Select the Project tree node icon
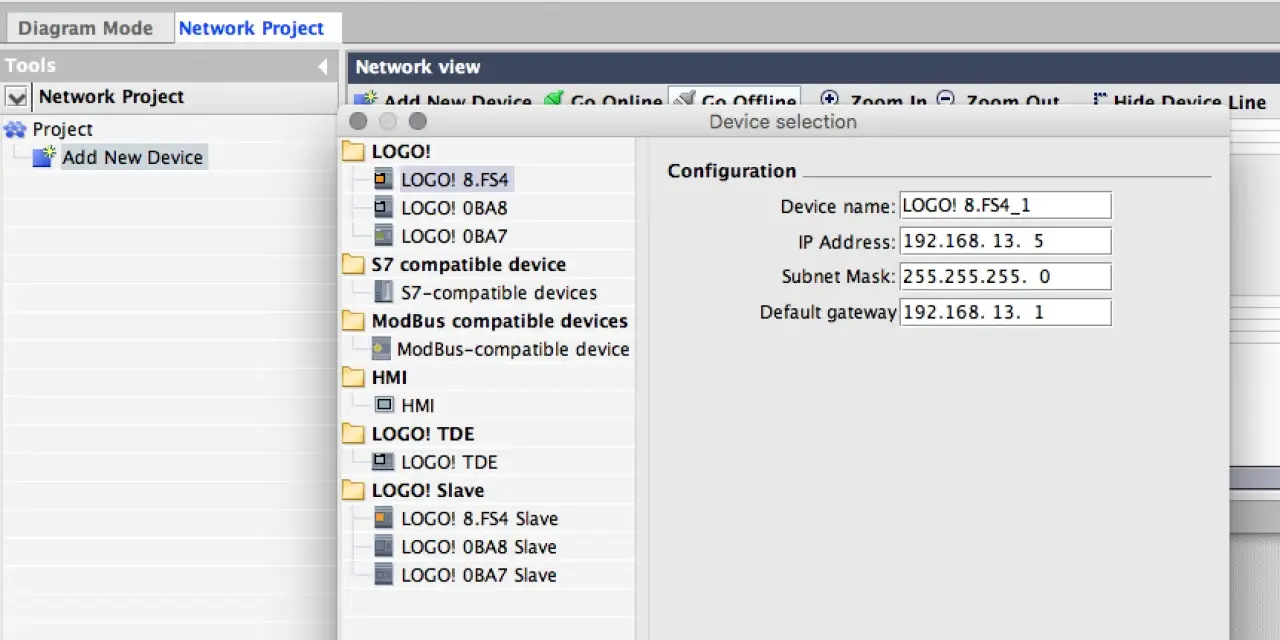Viewport: 1280px width, 640px height. coord(15,129)
